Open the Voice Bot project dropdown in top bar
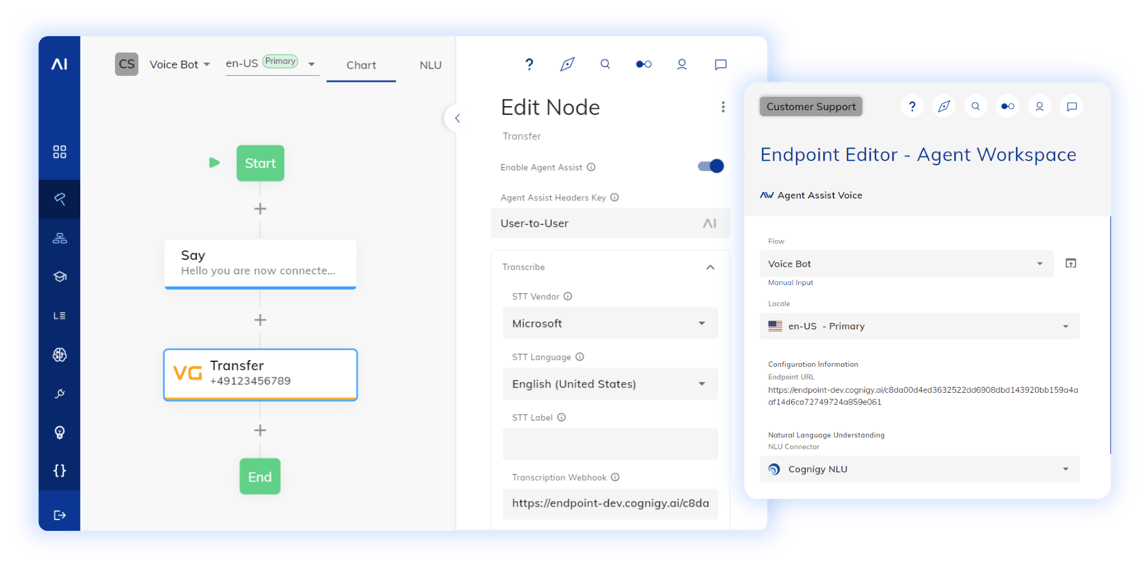The image size is (1146, 567). pyautogui.click(x=180, y=64)
